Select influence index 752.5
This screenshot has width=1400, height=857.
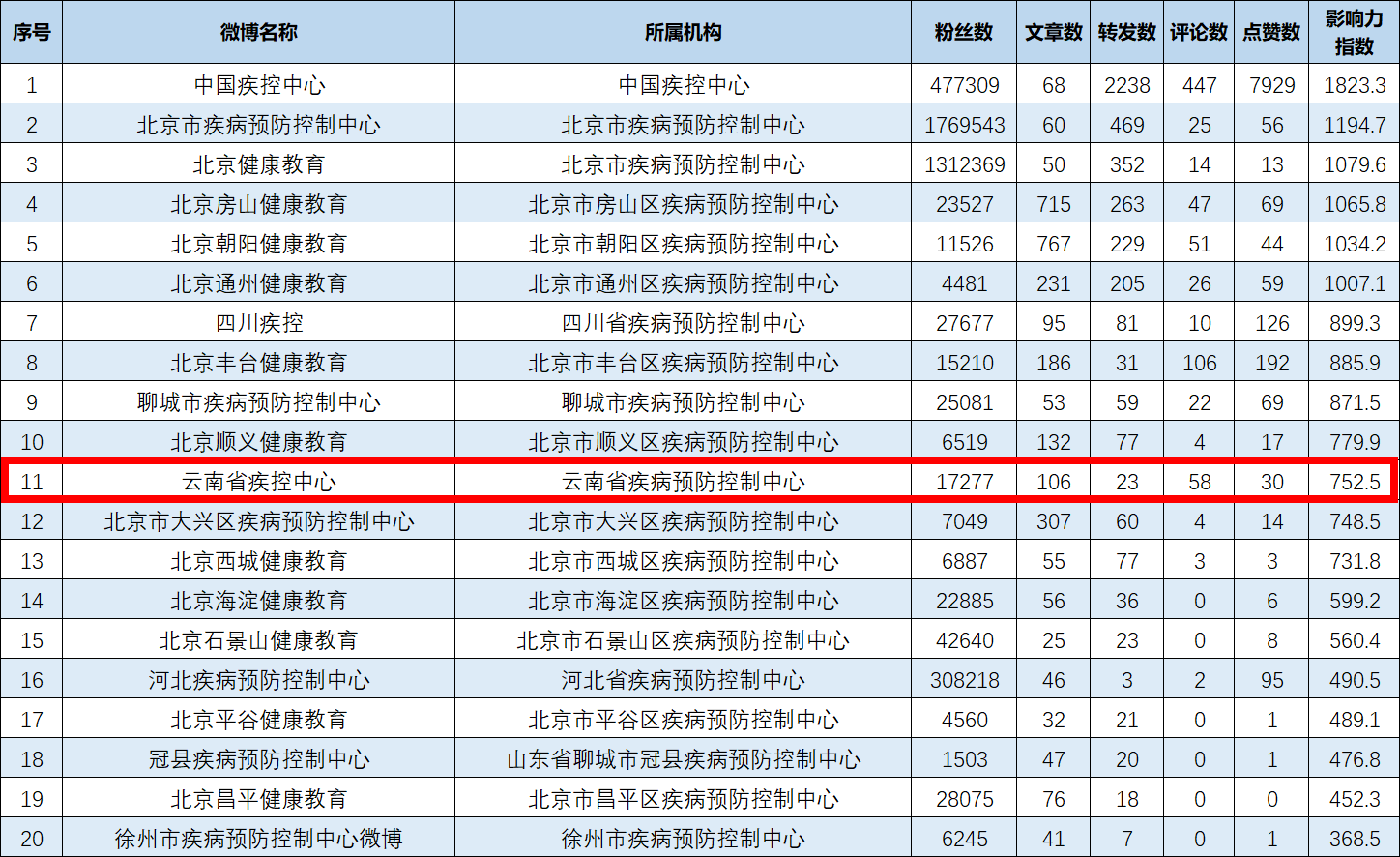click(1355, 482)
